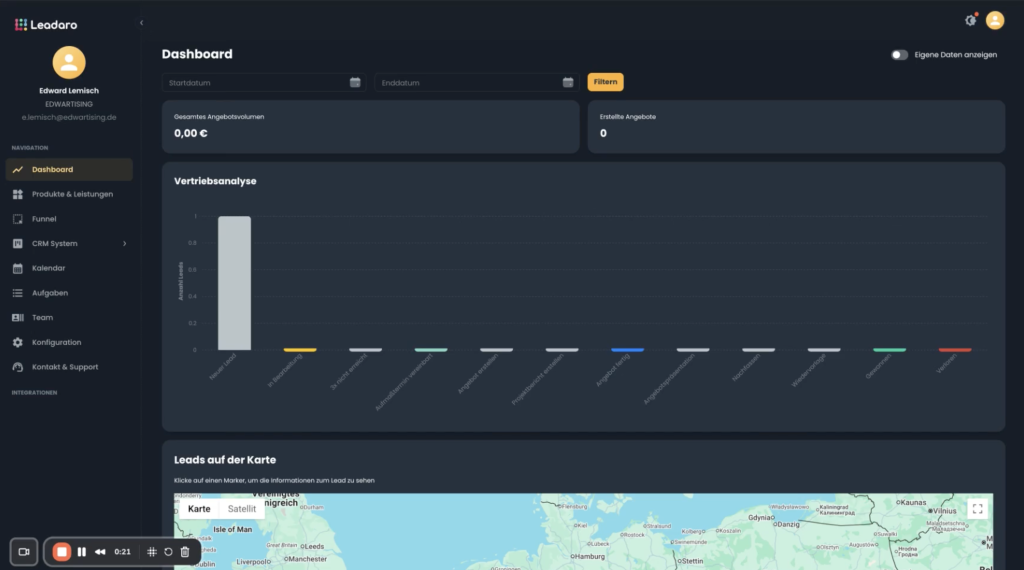Click the Gesamtes Angebotsvolumen value 0,00 €

[x=191, y=133]
